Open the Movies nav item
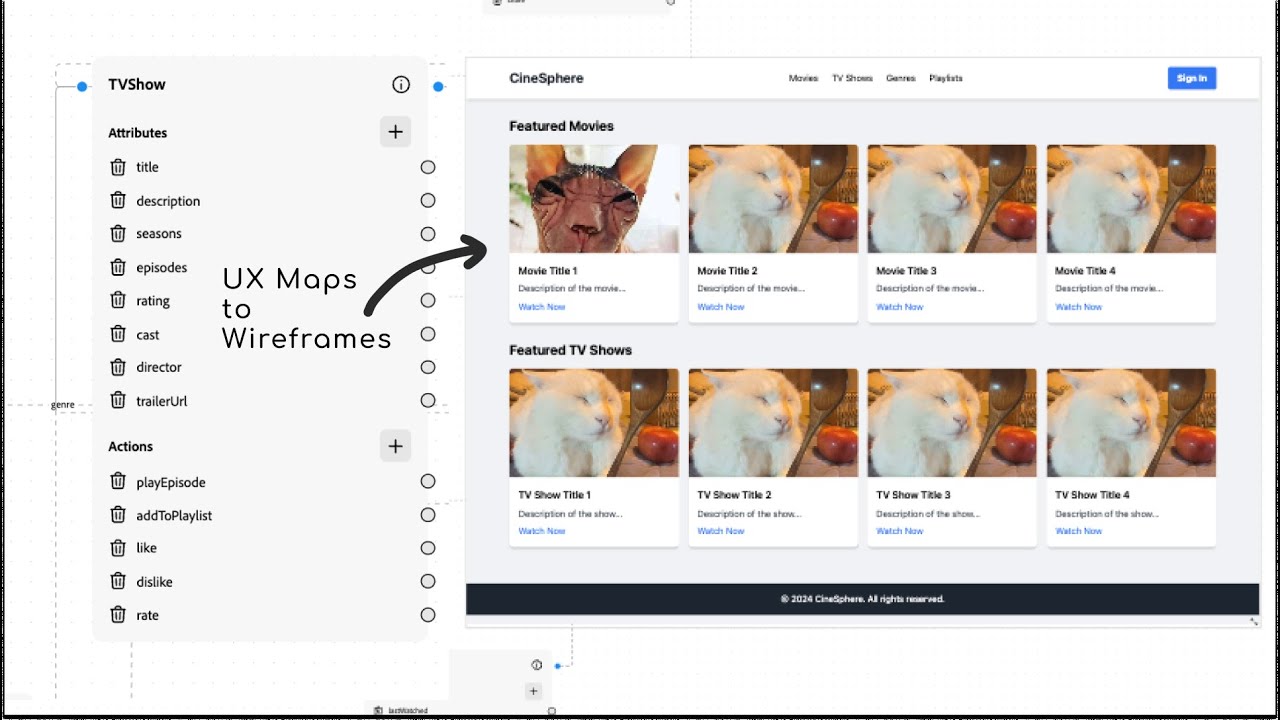1280x720 pixels. tap(803, 78)
